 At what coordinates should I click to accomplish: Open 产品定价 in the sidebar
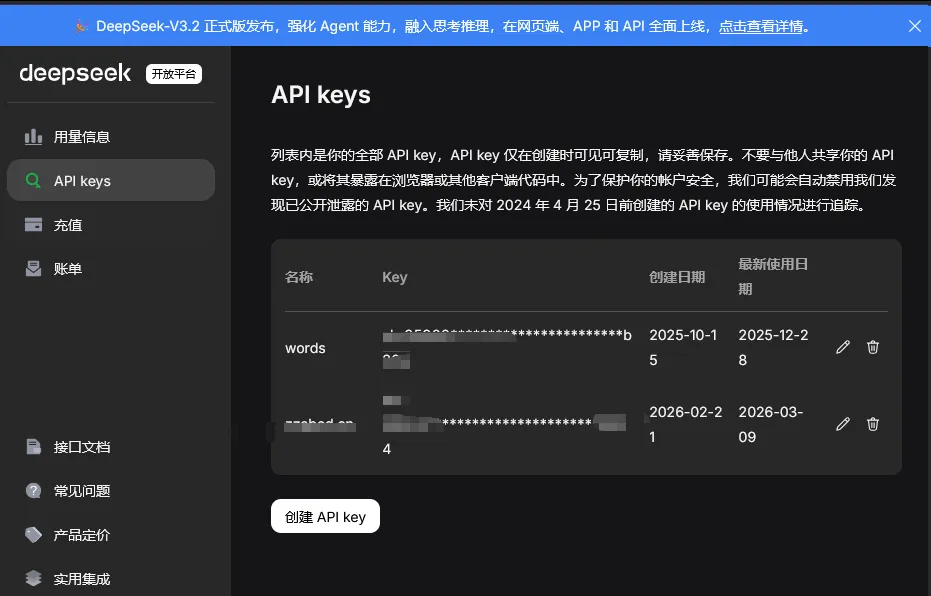tap(110, 535)
